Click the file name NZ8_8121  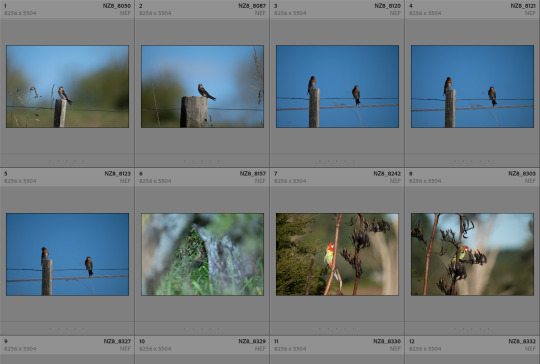click(523, 6)
